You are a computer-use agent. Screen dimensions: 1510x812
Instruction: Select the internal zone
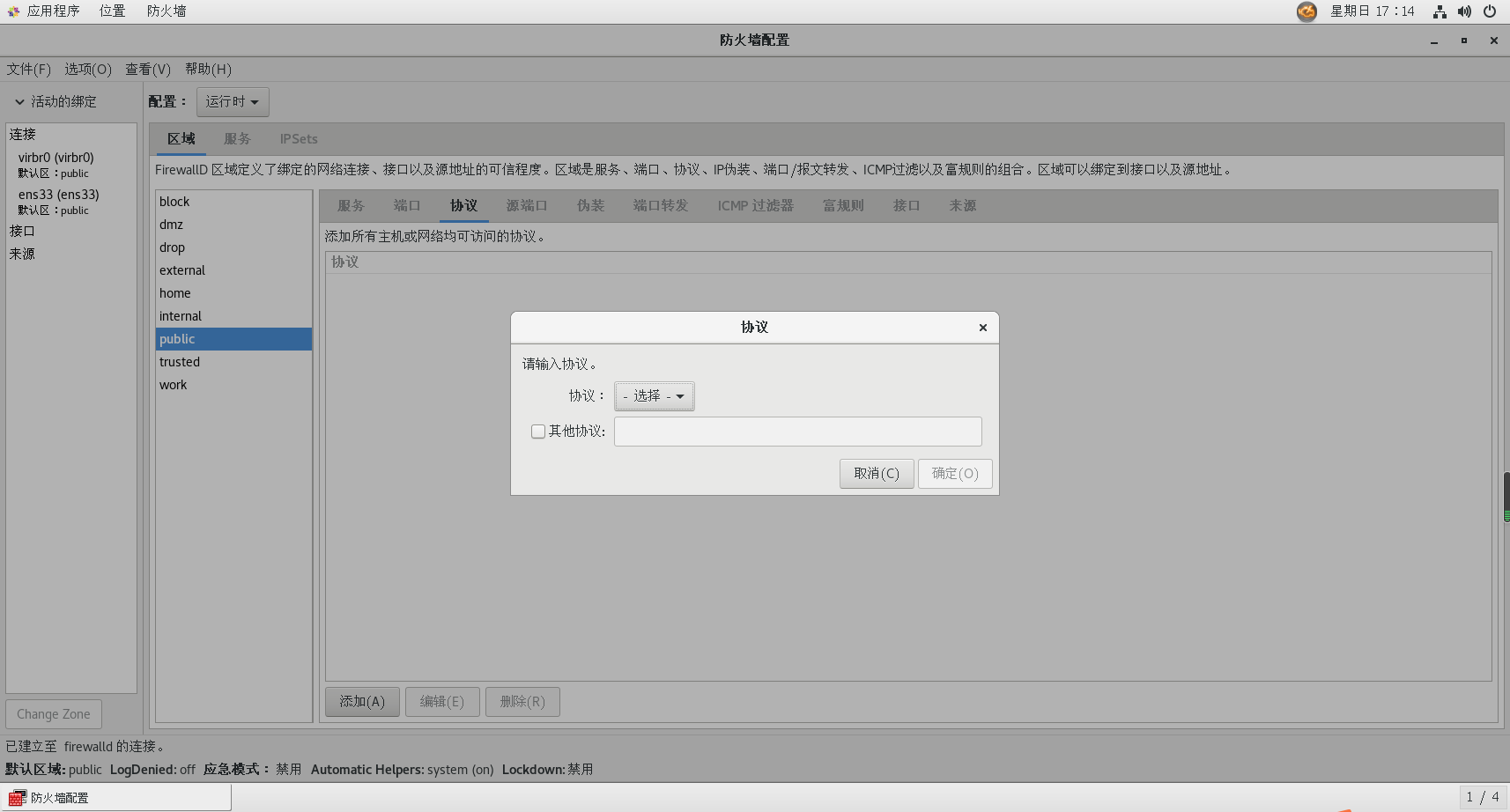coord(233,316)
